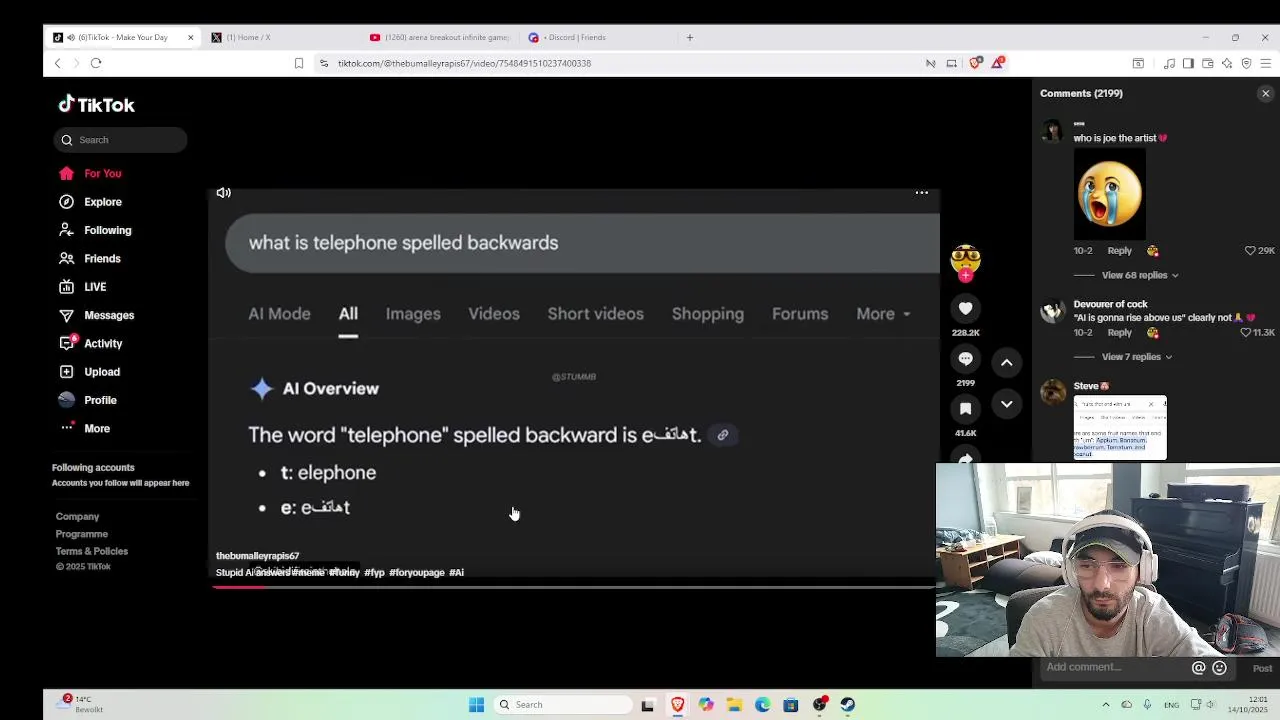Viewport: 1280px width, 720px height.
Task: Open a new browser tab
Action: coord(689,37)
